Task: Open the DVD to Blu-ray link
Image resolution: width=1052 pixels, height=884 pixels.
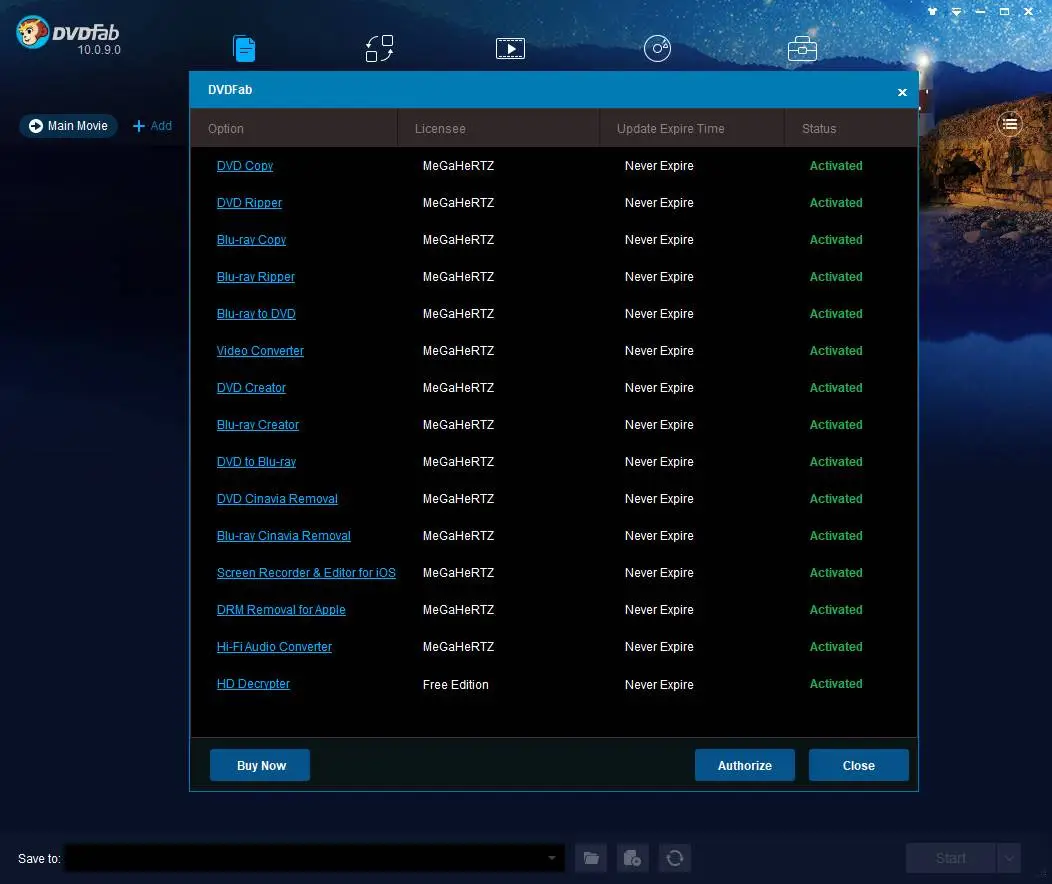Action: click(x=256, y=461)
